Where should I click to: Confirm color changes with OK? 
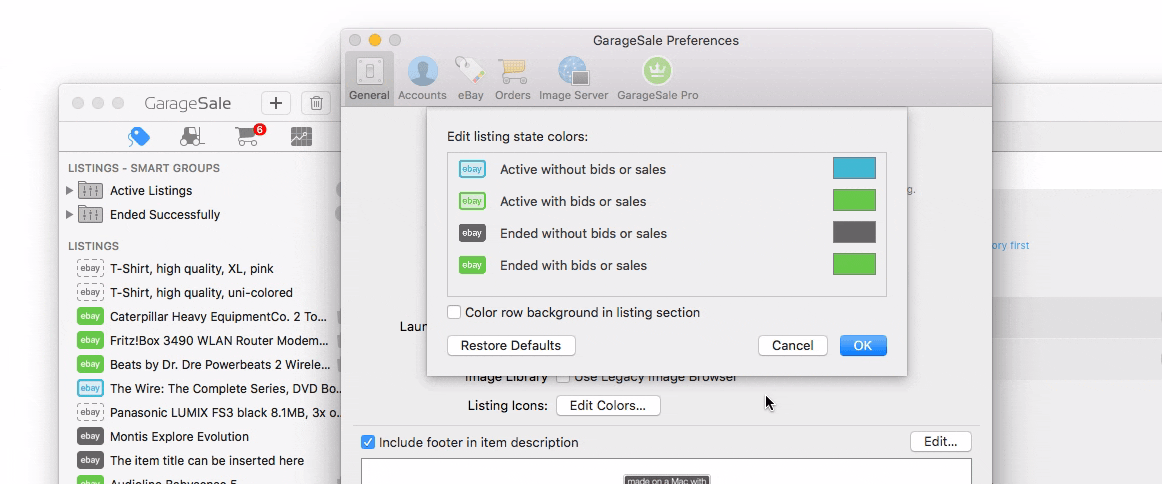click(x=863, y=345)
